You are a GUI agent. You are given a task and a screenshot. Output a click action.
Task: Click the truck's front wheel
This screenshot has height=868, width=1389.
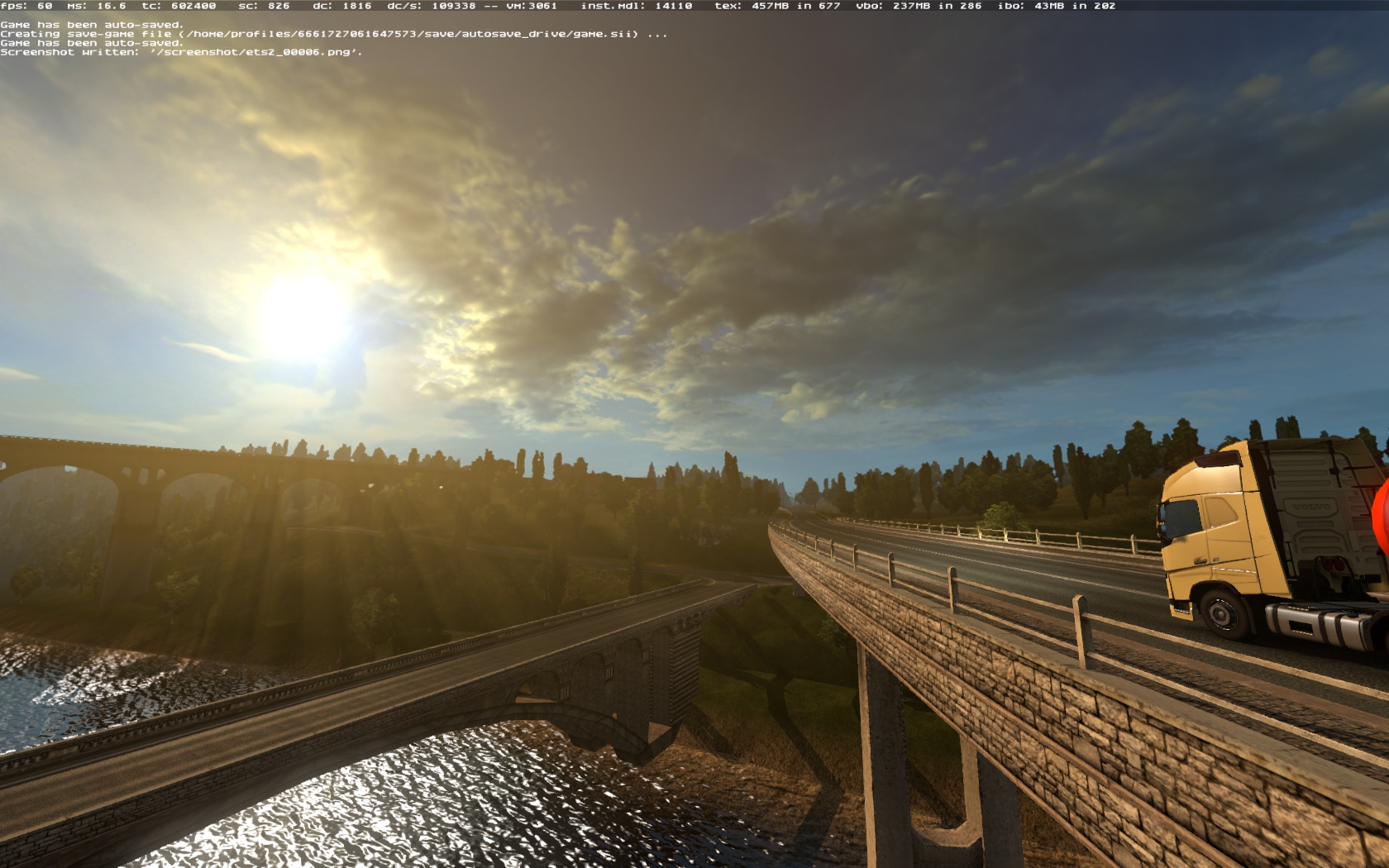tap(1221, 613)
